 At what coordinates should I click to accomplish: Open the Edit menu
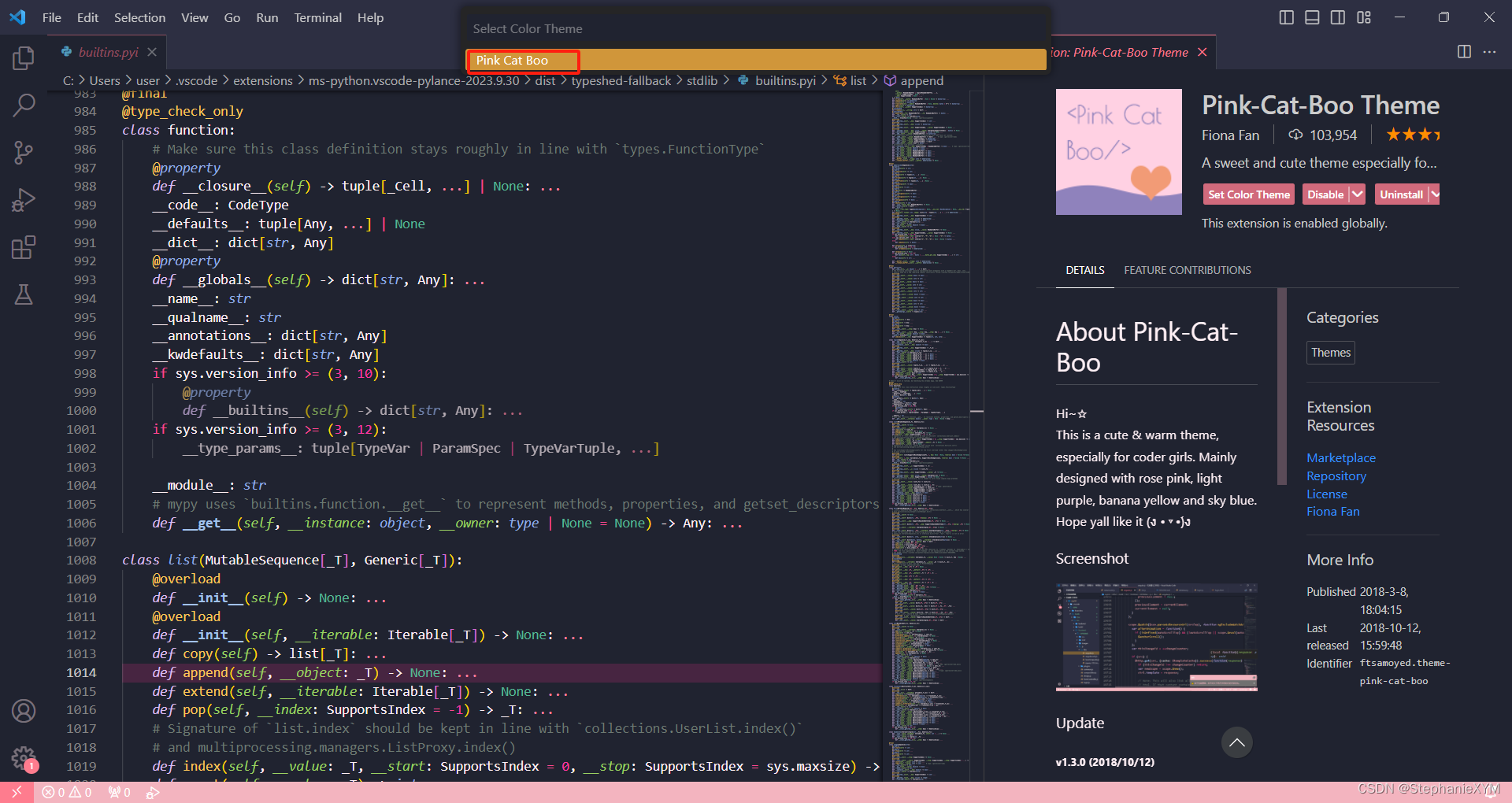(87, 17)
